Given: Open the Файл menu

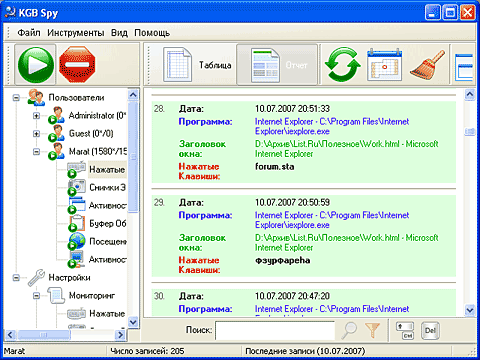Looking at the screenshot, I should point(29,33).
